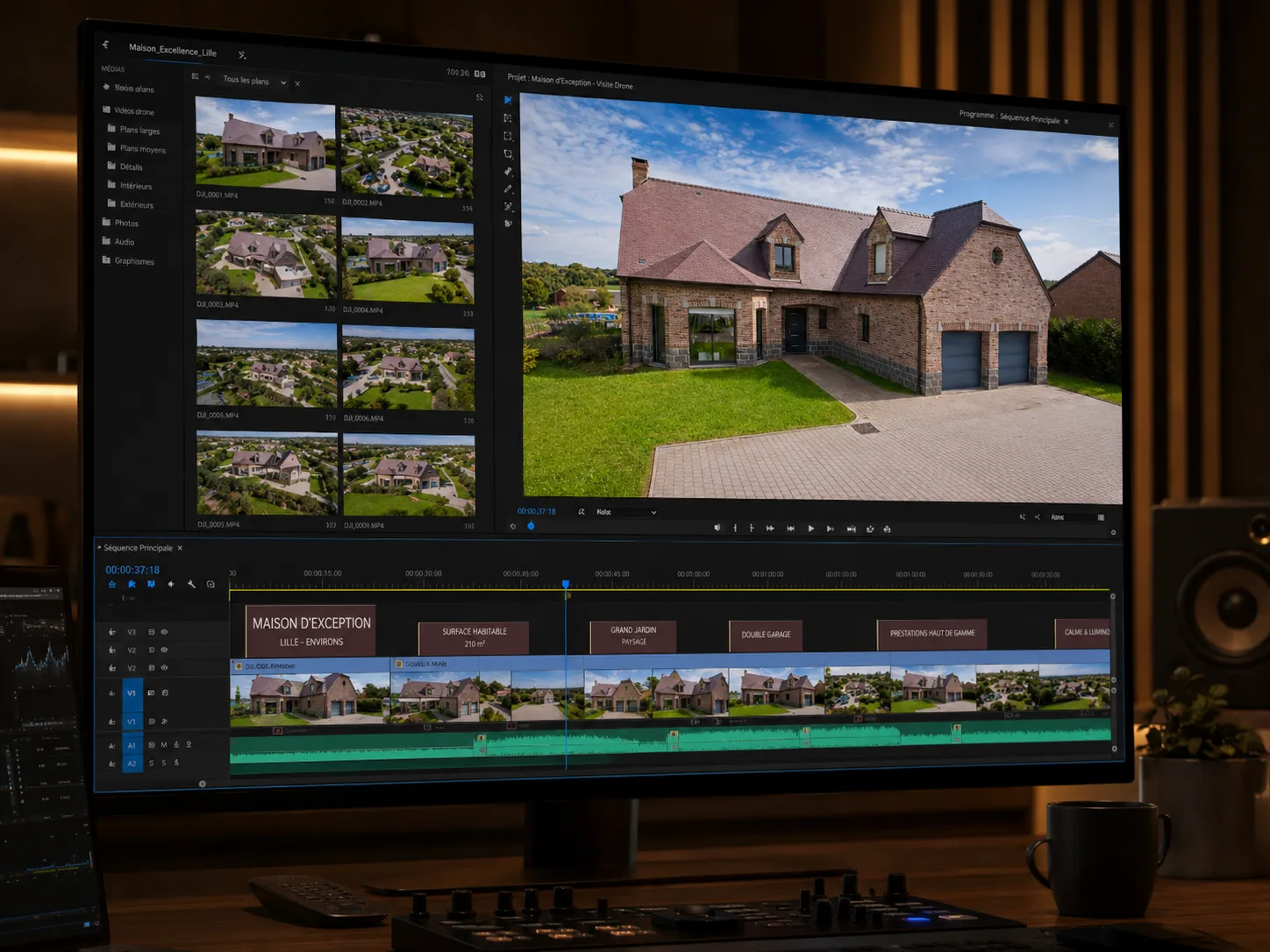
Task: Mute the A1 audio track with M
Action: [x=163, y=745]
